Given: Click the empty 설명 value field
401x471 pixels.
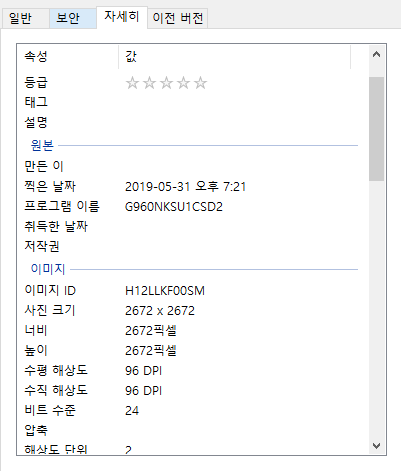Looking at the screenshot, I should pos(238,122).
